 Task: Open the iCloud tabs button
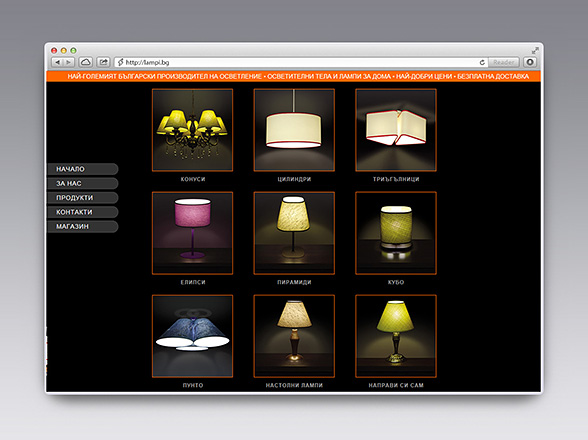click(x=86, y=62)
